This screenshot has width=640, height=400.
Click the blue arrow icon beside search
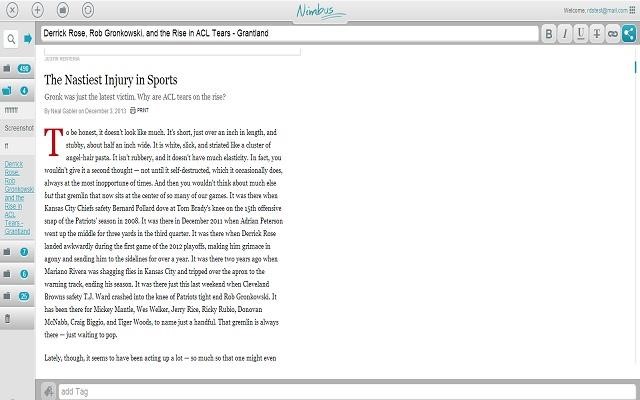(x=28, y=39)
